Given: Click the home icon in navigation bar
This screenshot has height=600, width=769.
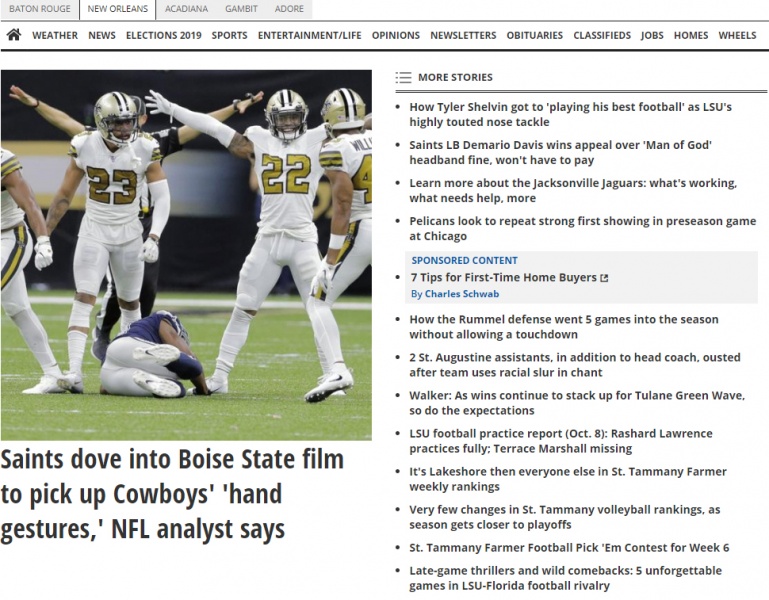Looking at the screenshot, I should point(14,35).
